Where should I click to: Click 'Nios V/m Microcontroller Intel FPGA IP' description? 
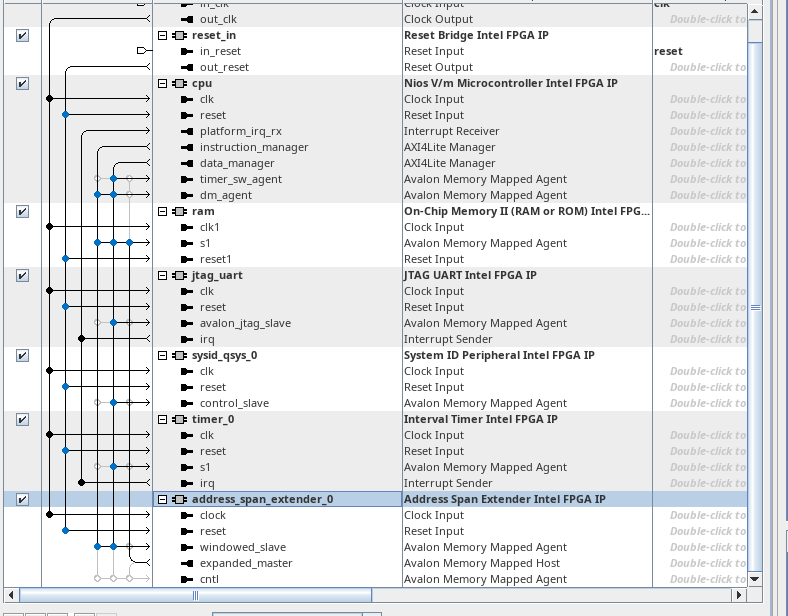(511, 83)
